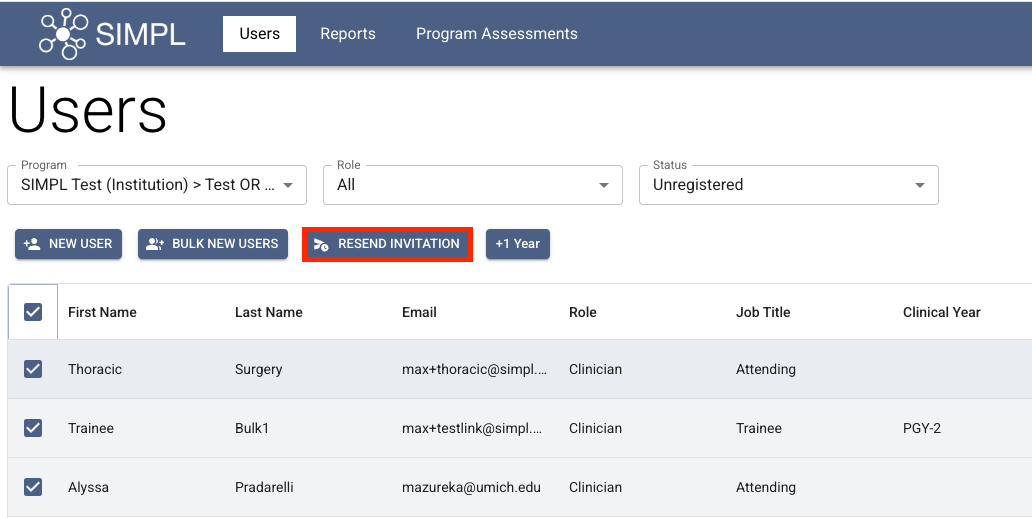Click first name cell 'Alyssa'
The image size is (1032, 518).
88,488
